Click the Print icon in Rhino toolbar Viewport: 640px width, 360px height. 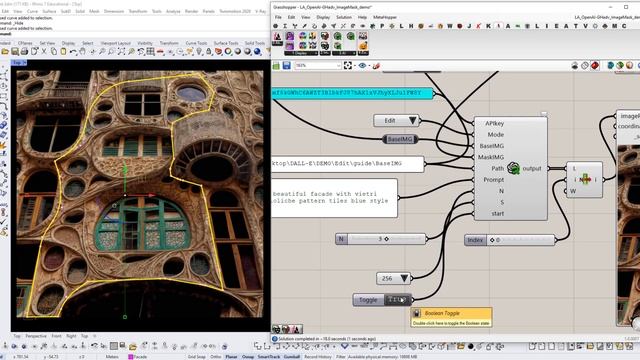point(24,52)
